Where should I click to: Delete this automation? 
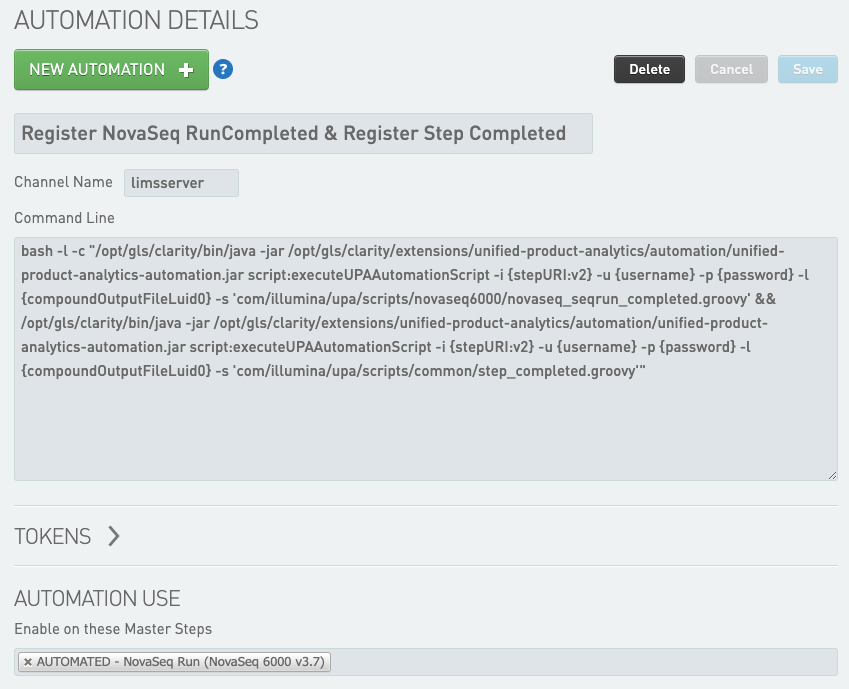point(649,69)
